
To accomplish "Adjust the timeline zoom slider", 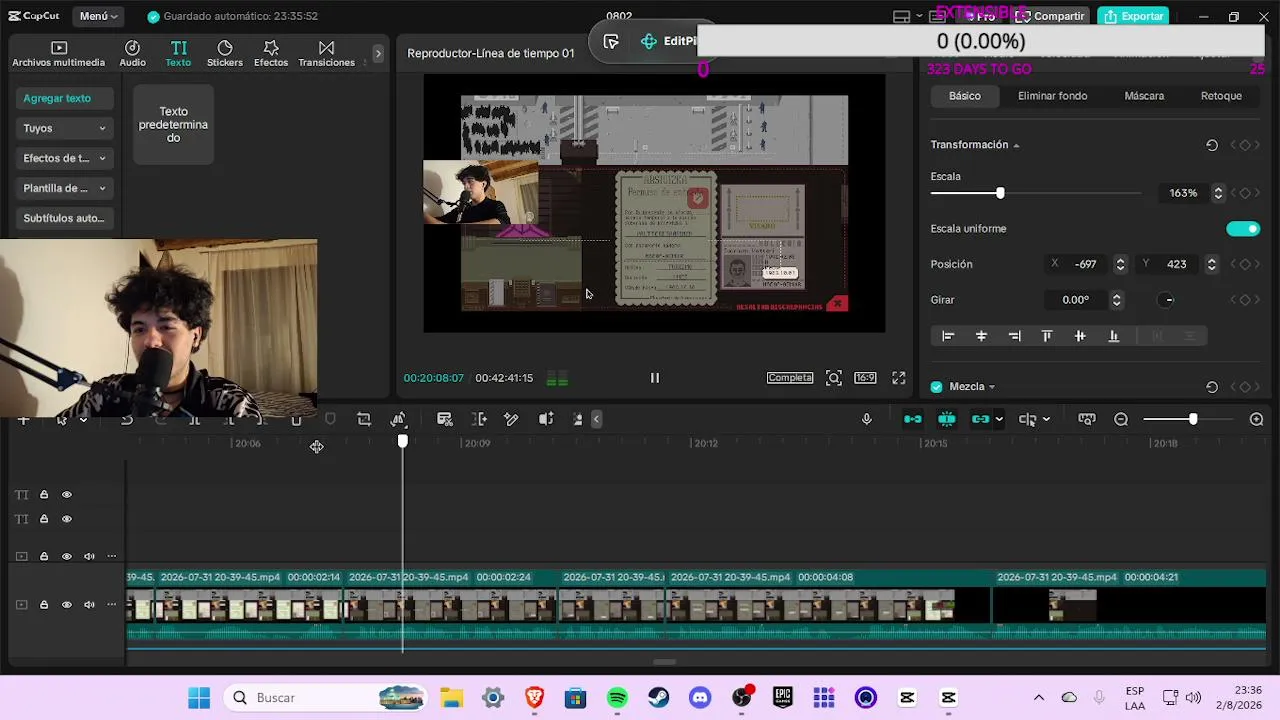I will tap(1193, 419).
